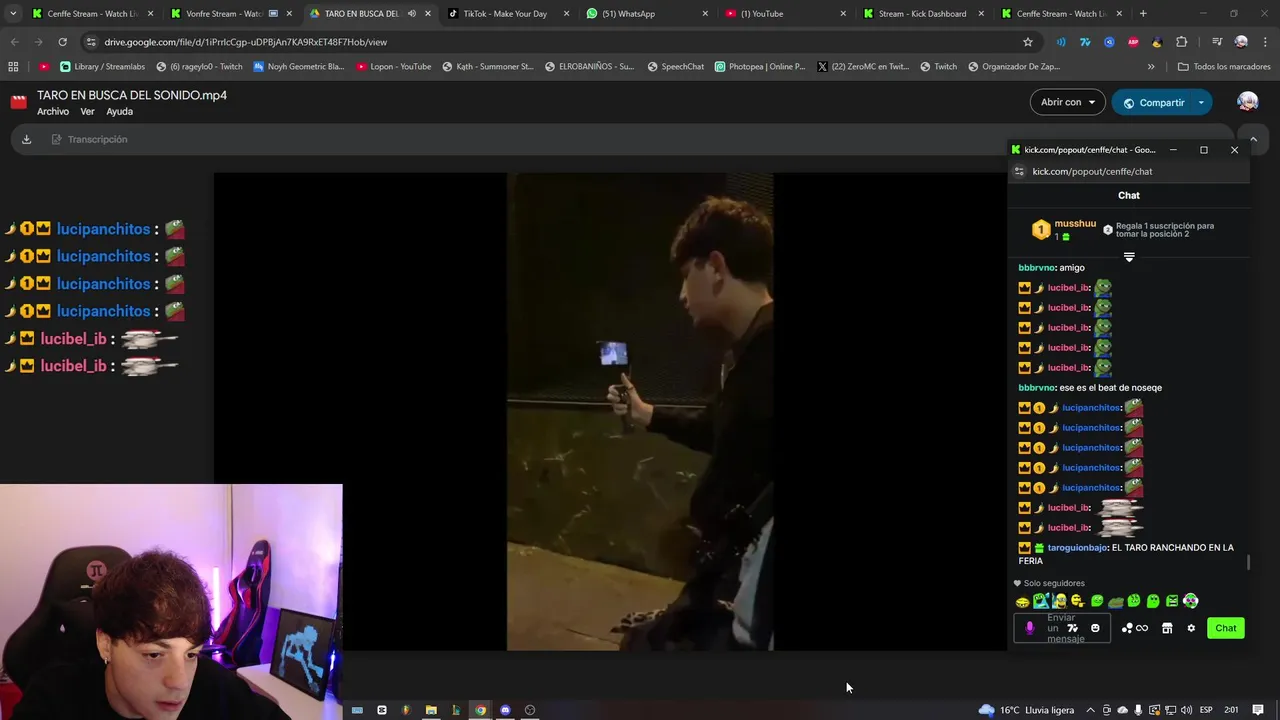Mute audio on TARO EN BUSCA tab

tap(411, 14)
